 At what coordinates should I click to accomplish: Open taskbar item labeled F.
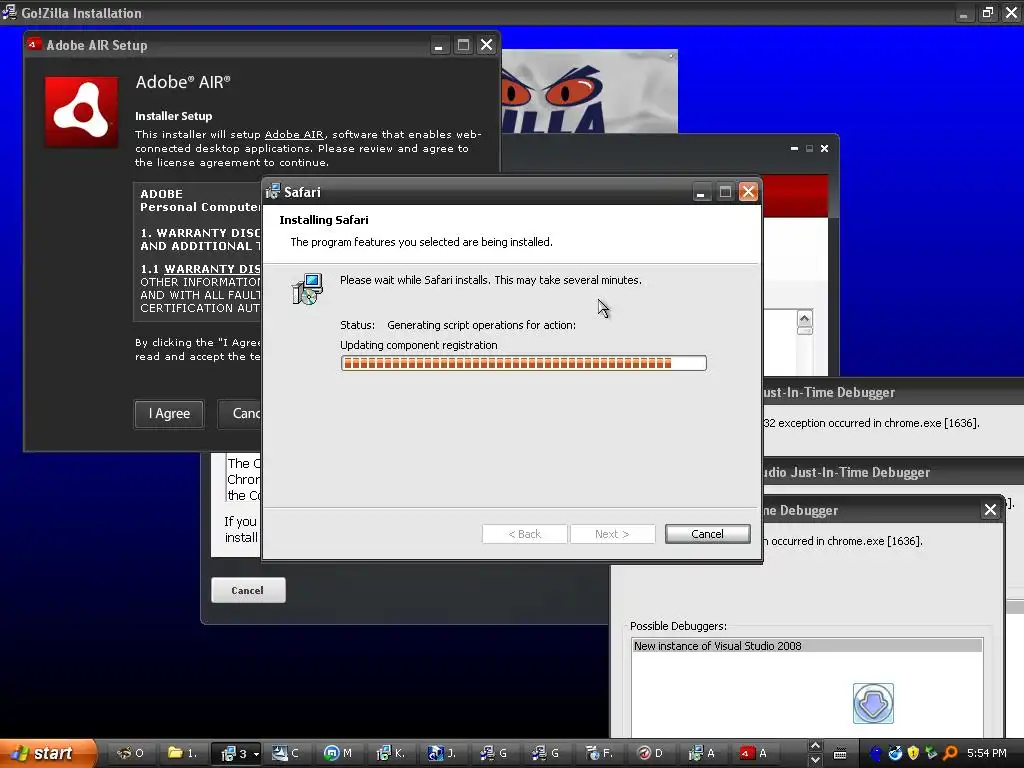[x=598, y=753]
